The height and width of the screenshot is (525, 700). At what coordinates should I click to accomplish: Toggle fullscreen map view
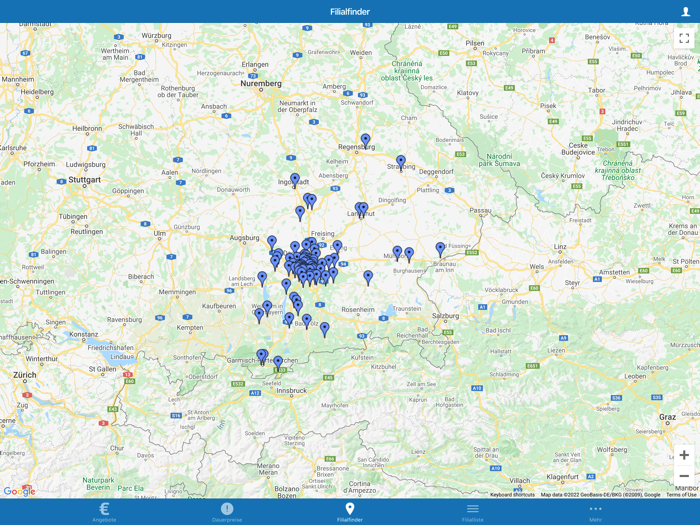point(684,38)
